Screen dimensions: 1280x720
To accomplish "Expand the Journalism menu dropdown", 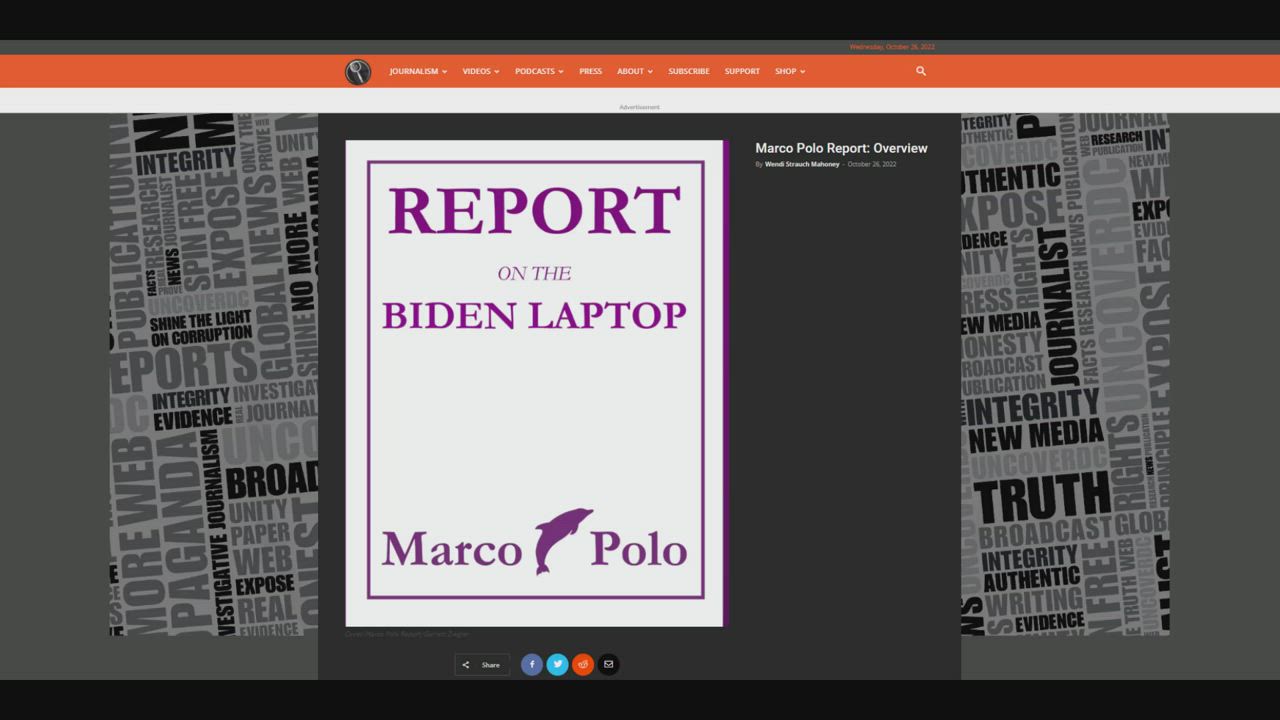I will pyautogui.click(x=418, y=71).
